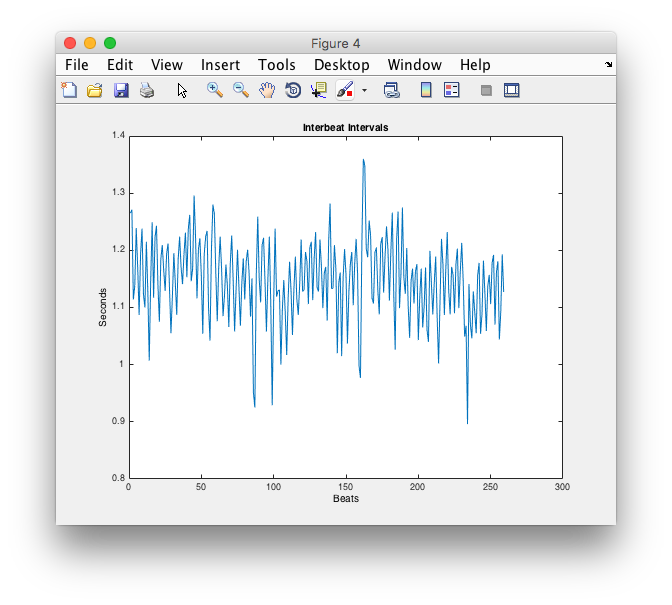Open a file with the folder icon

tap(95, 90)
